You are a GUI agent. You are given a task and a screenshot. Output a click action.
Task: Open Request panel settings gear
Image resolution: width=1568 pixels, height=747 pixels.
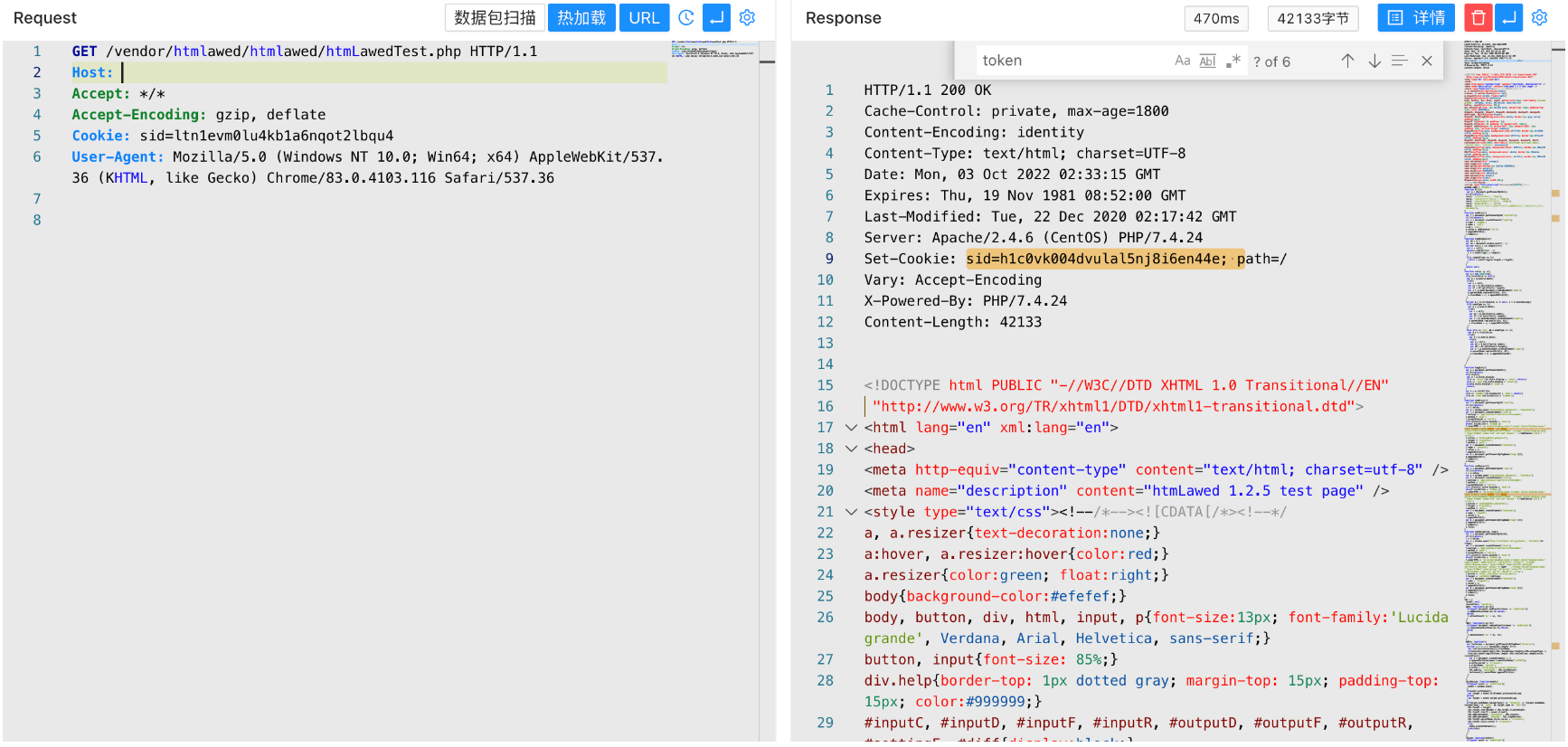[x=747, y=18]
